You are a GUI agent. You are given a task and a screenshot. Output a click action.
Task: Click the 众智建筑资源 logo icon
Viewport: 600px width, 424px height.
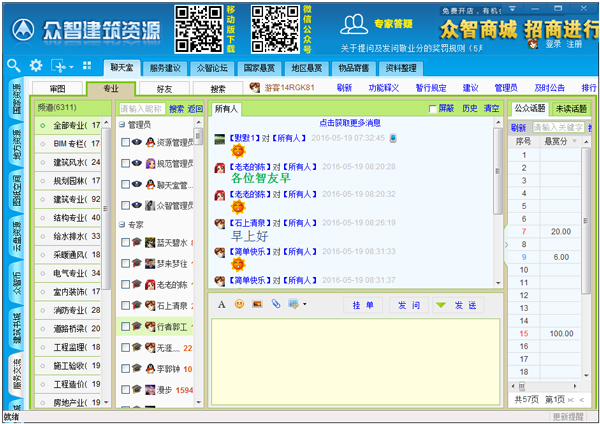[x=23, y=29]
